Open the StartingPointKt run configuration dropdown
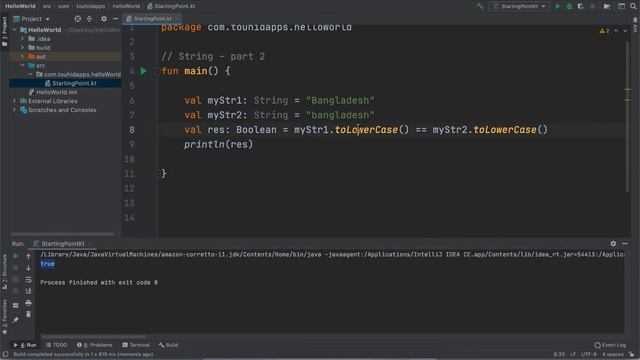The height and width of the screenshot is (360, 640). pos(519,6)
